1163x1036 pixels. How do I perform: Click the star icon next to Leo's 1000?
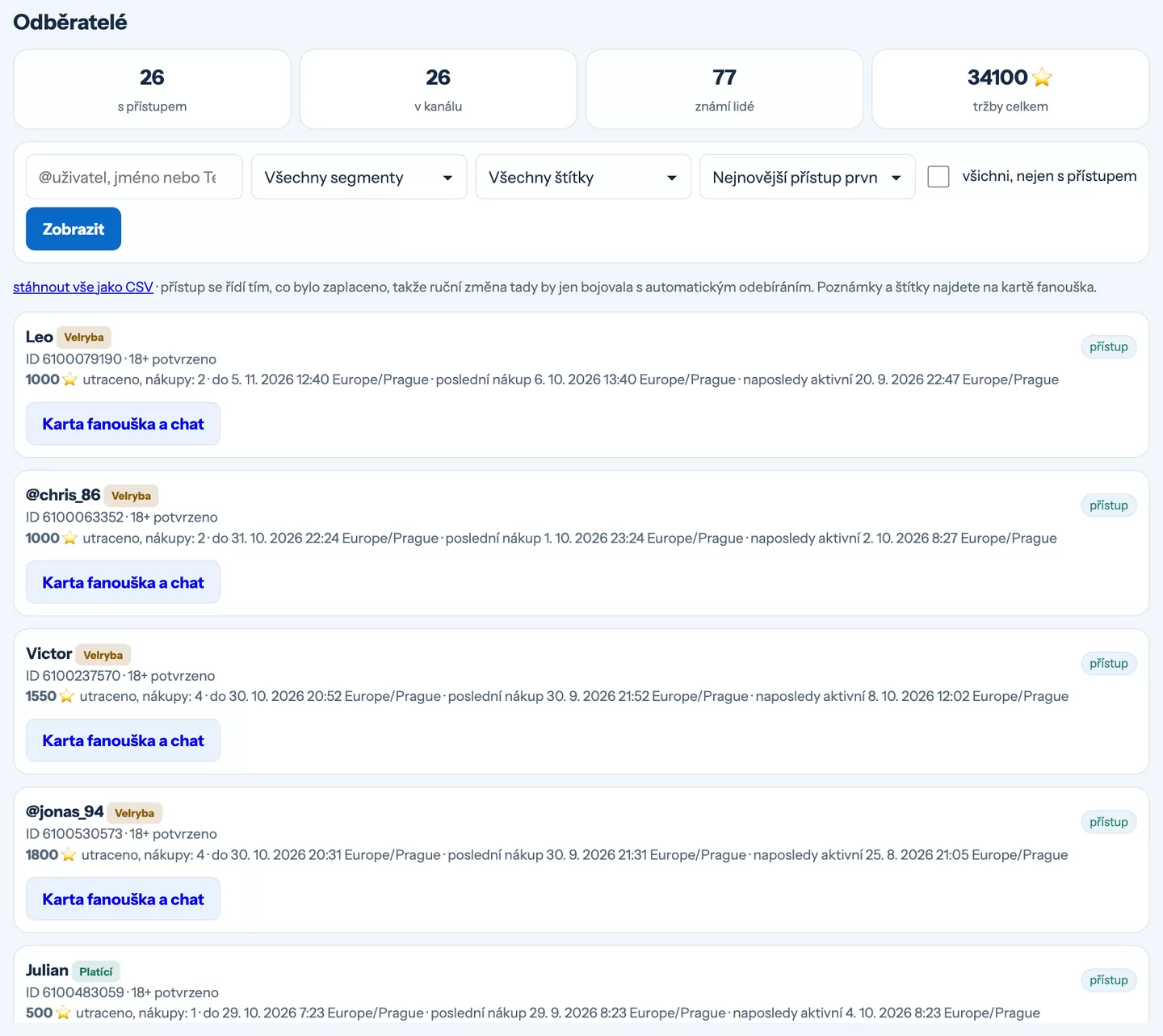[69, 380]
